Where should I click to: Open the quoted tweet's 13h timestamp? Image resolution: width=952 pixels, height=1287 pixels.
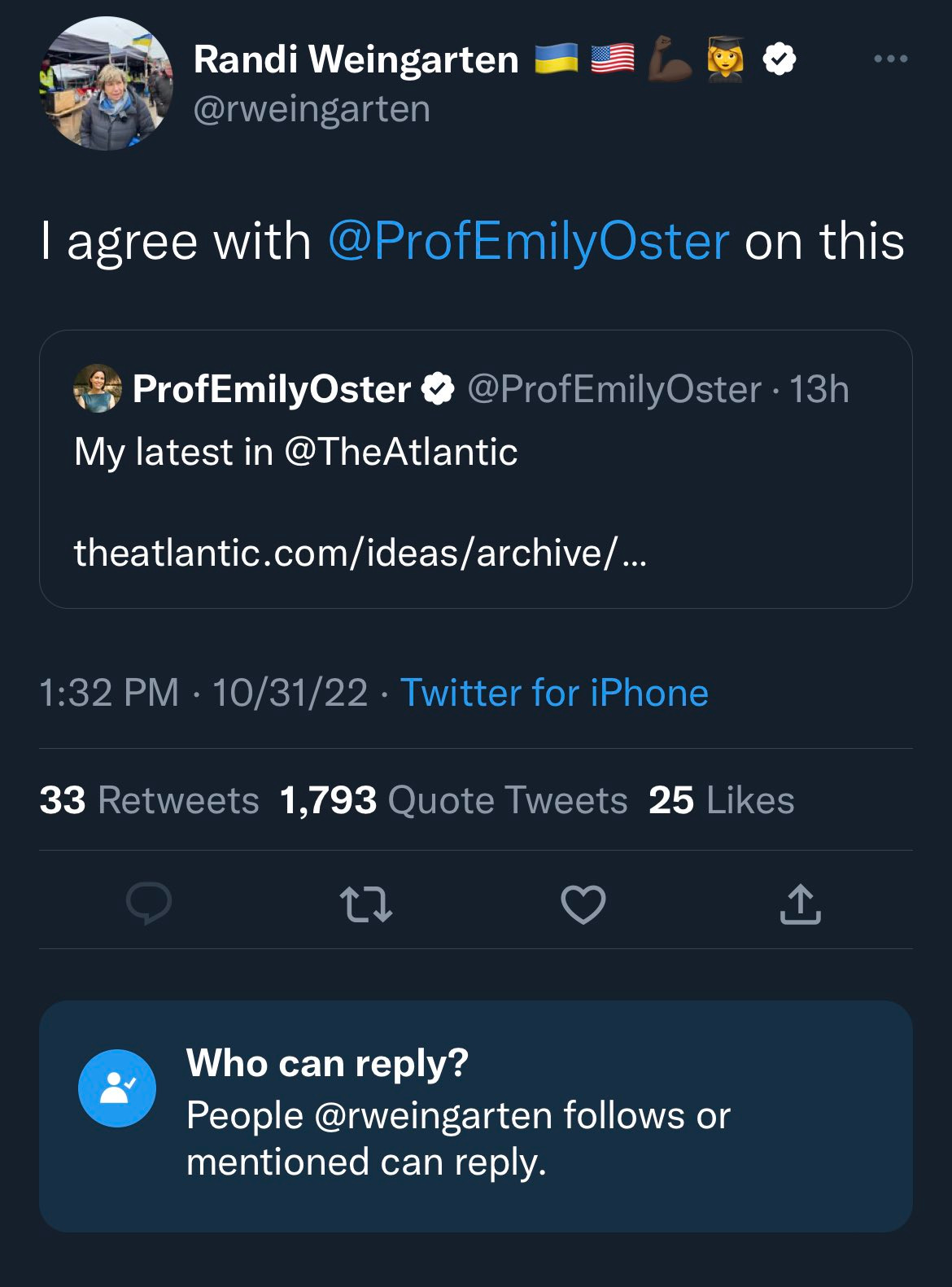(819, 389)
